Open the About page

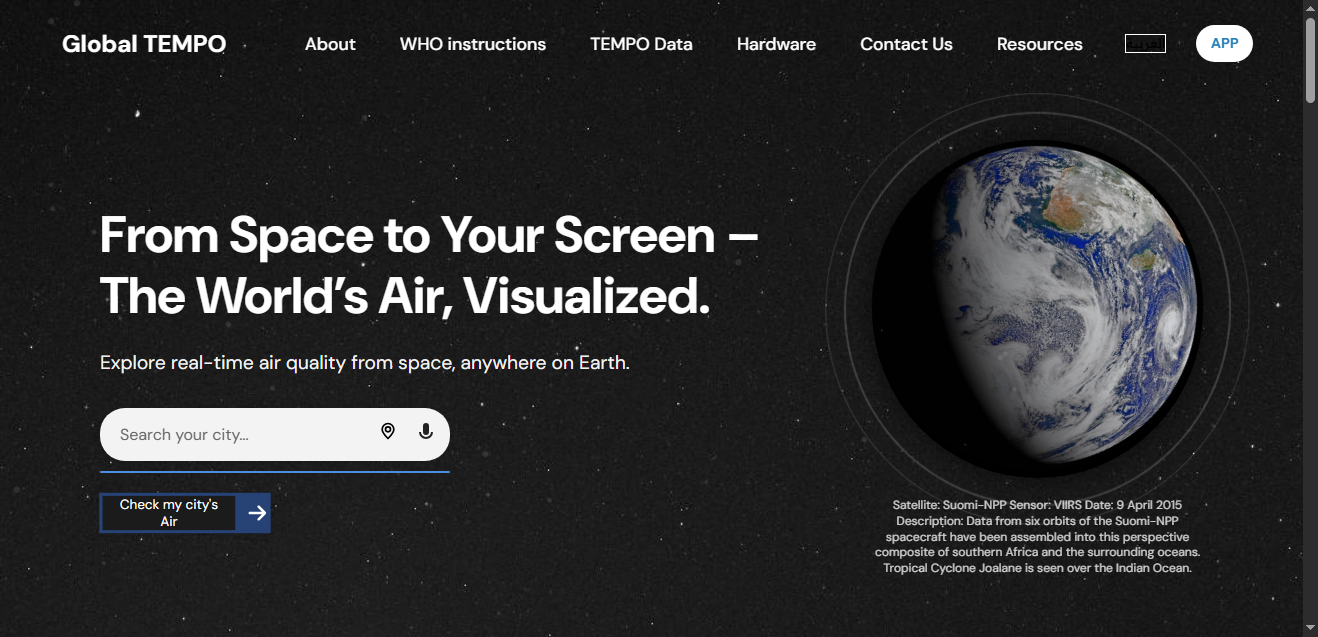(x=330, y=44)
